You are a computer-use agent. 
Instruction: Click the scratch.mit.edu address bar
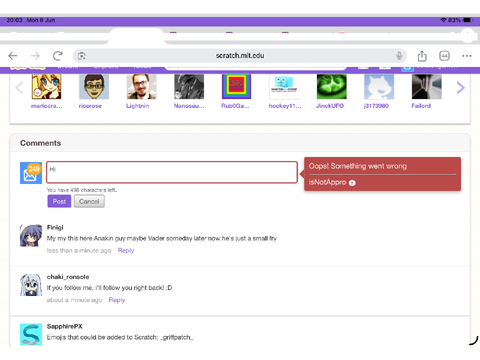tap(240, 56)
